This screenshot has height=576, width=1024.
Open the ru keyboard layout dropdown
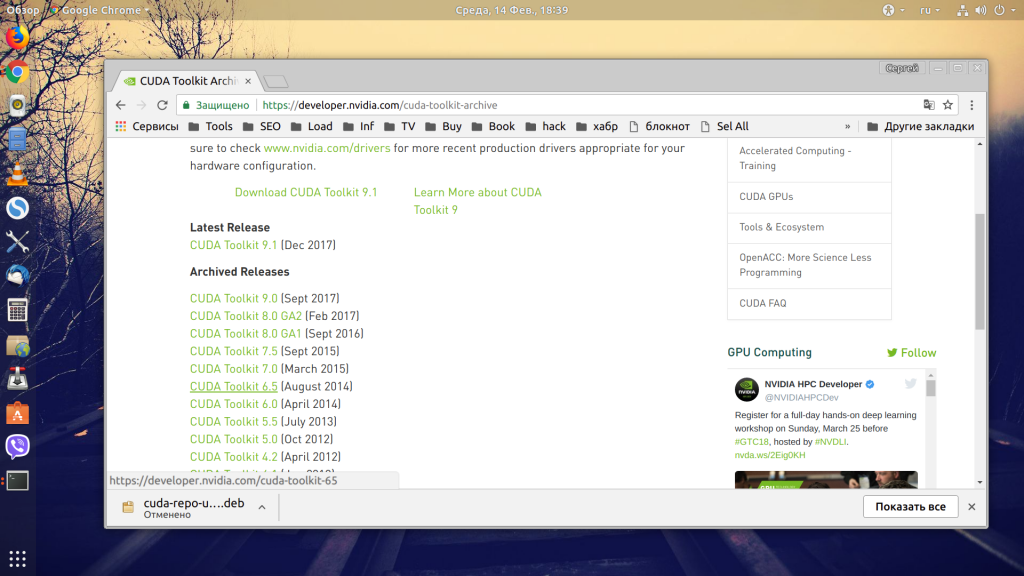click(930, 10)
